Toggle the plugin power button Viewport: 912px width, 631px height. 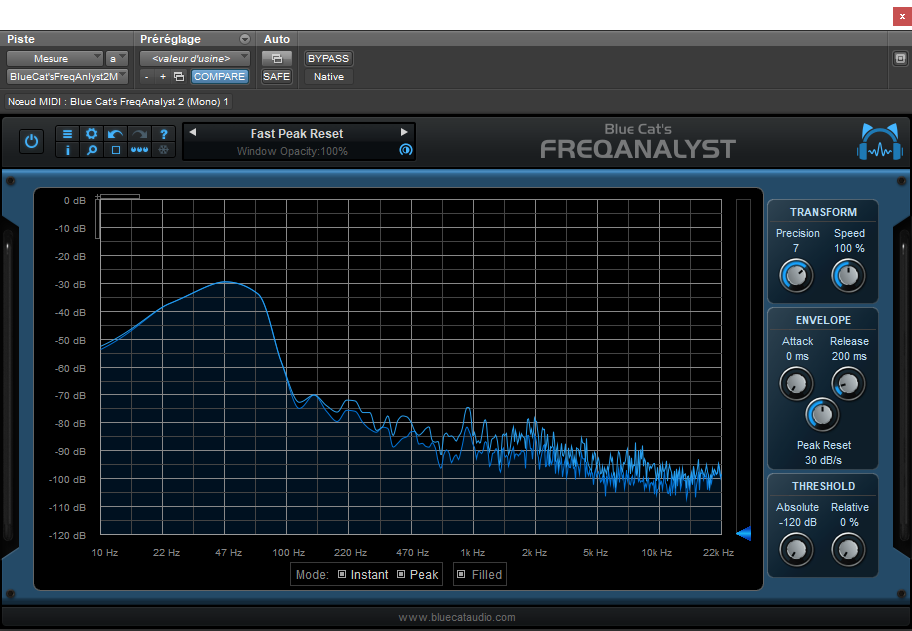tap(31, 141)
